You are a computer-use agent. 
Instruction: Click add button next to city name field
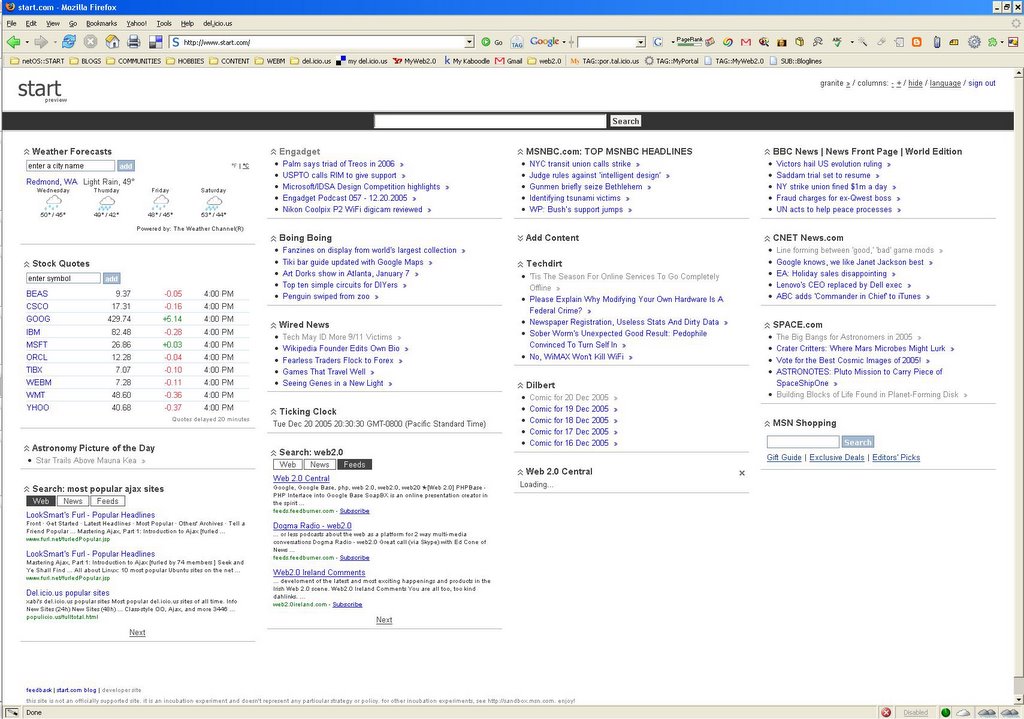[126, 166]
